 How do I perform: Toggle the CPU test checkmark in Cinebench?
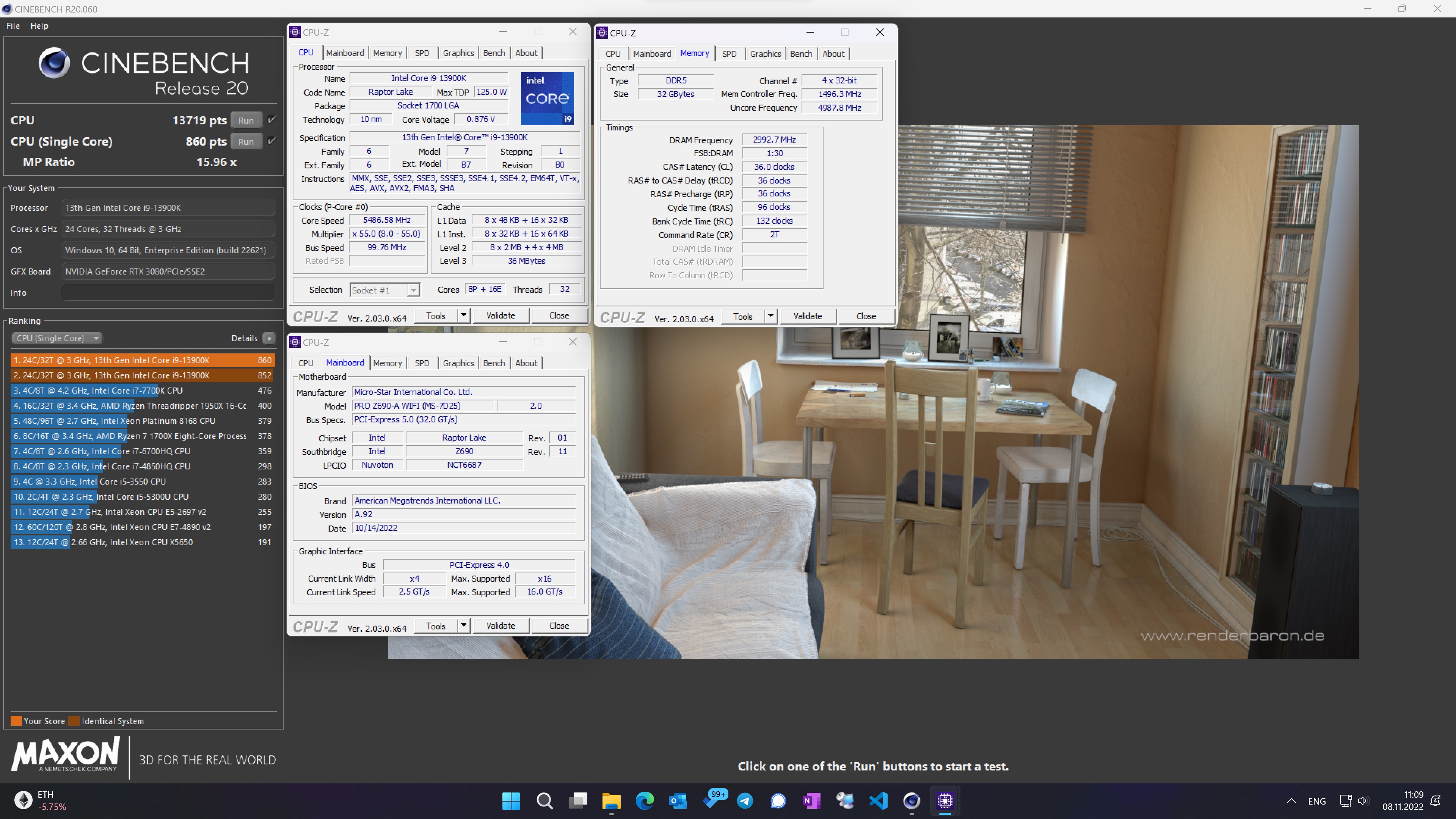coord(272,119)
